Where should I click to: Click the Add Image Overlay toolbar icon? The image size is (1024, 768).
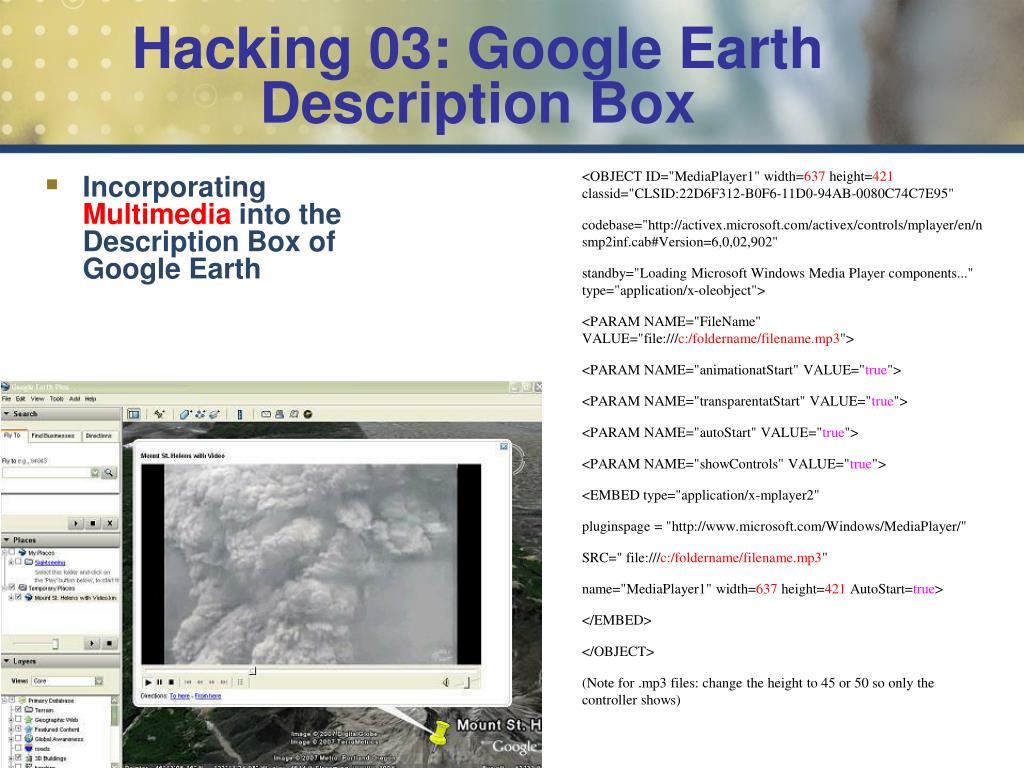pyautogui.click(x=214, y=414)
